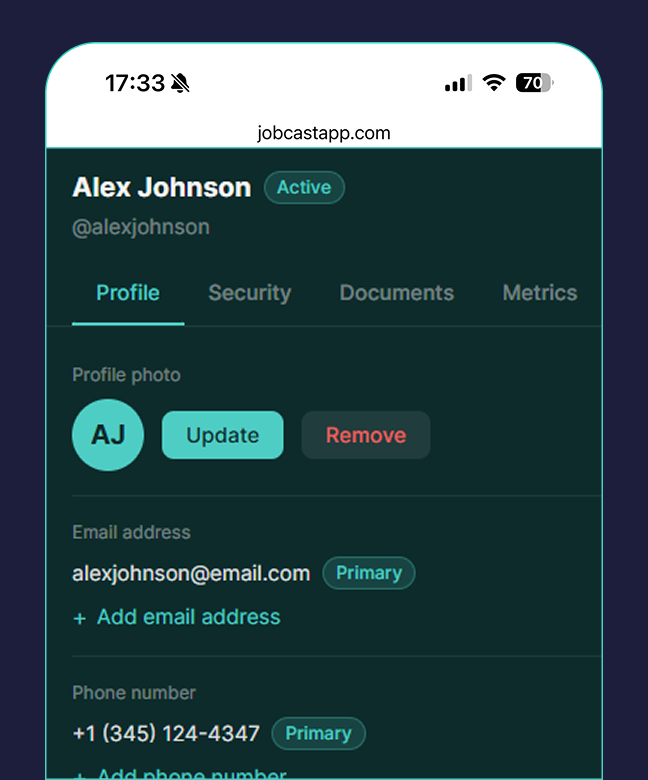Click the Alex Johnson name heading
The width and height of the screenshot is (648, 780).
click(x=162, y=188)
